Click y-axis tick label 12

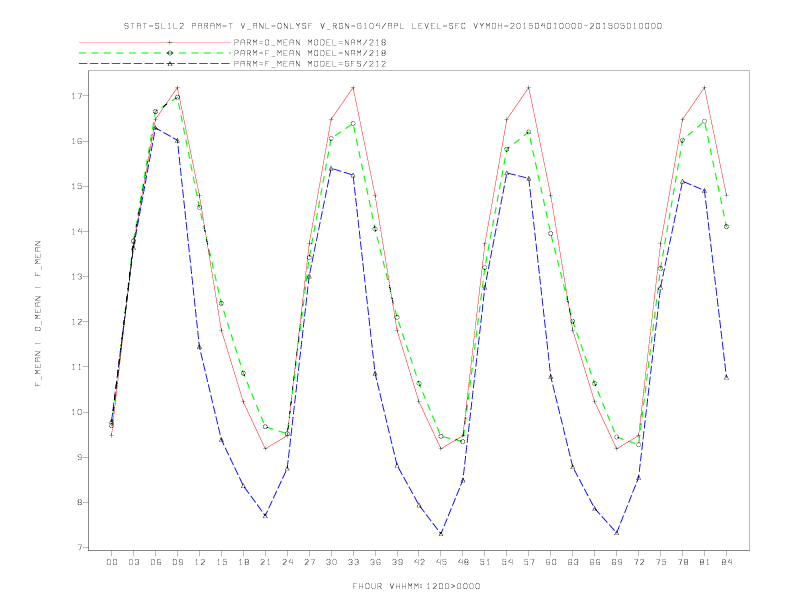click(77, 322)
